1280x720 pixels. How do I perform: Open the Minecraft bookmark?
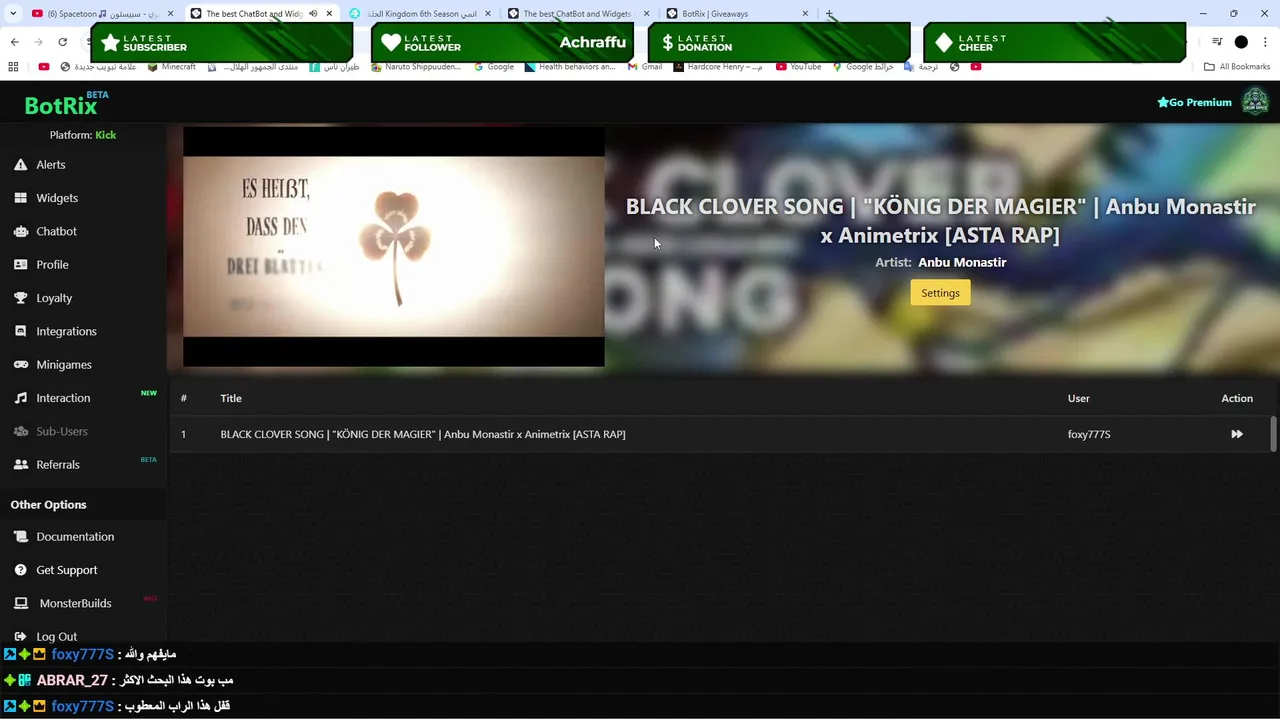tap(172, 67)
